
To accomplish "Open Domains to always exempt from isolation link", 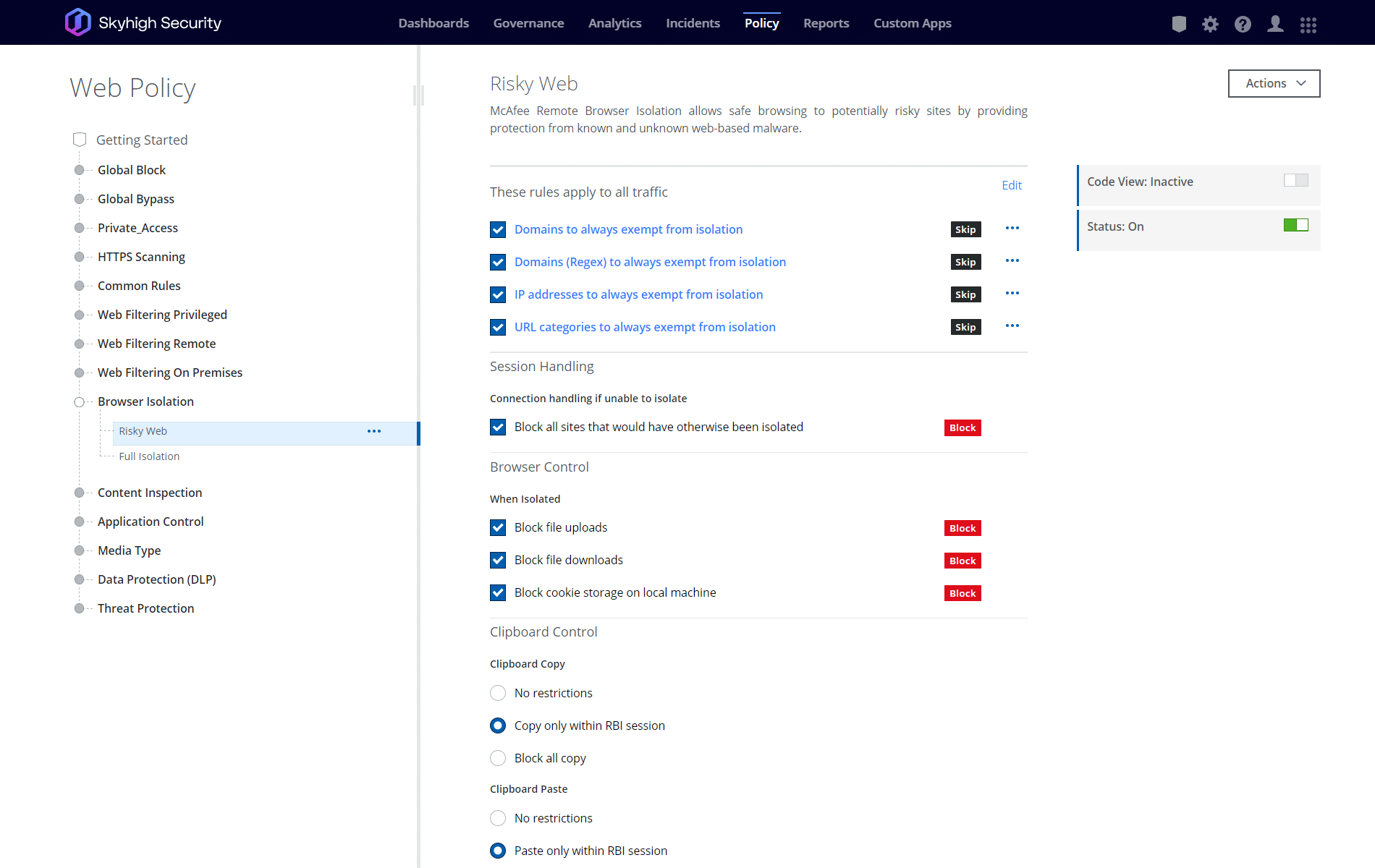I will click(628, 229).
